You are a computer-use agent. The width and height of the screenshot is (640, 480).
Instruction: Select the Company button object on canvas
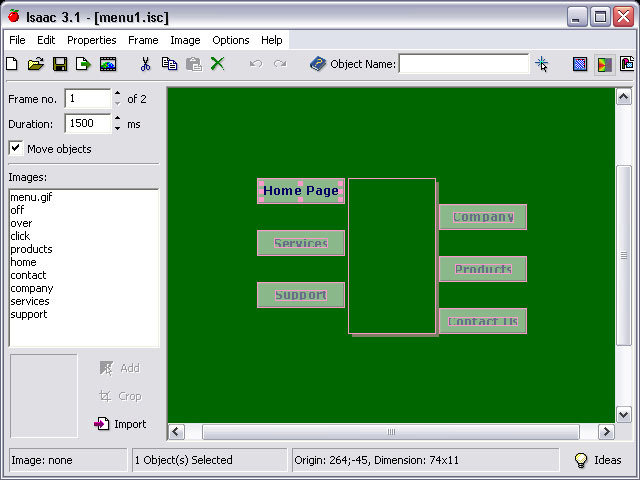point(483,217)
